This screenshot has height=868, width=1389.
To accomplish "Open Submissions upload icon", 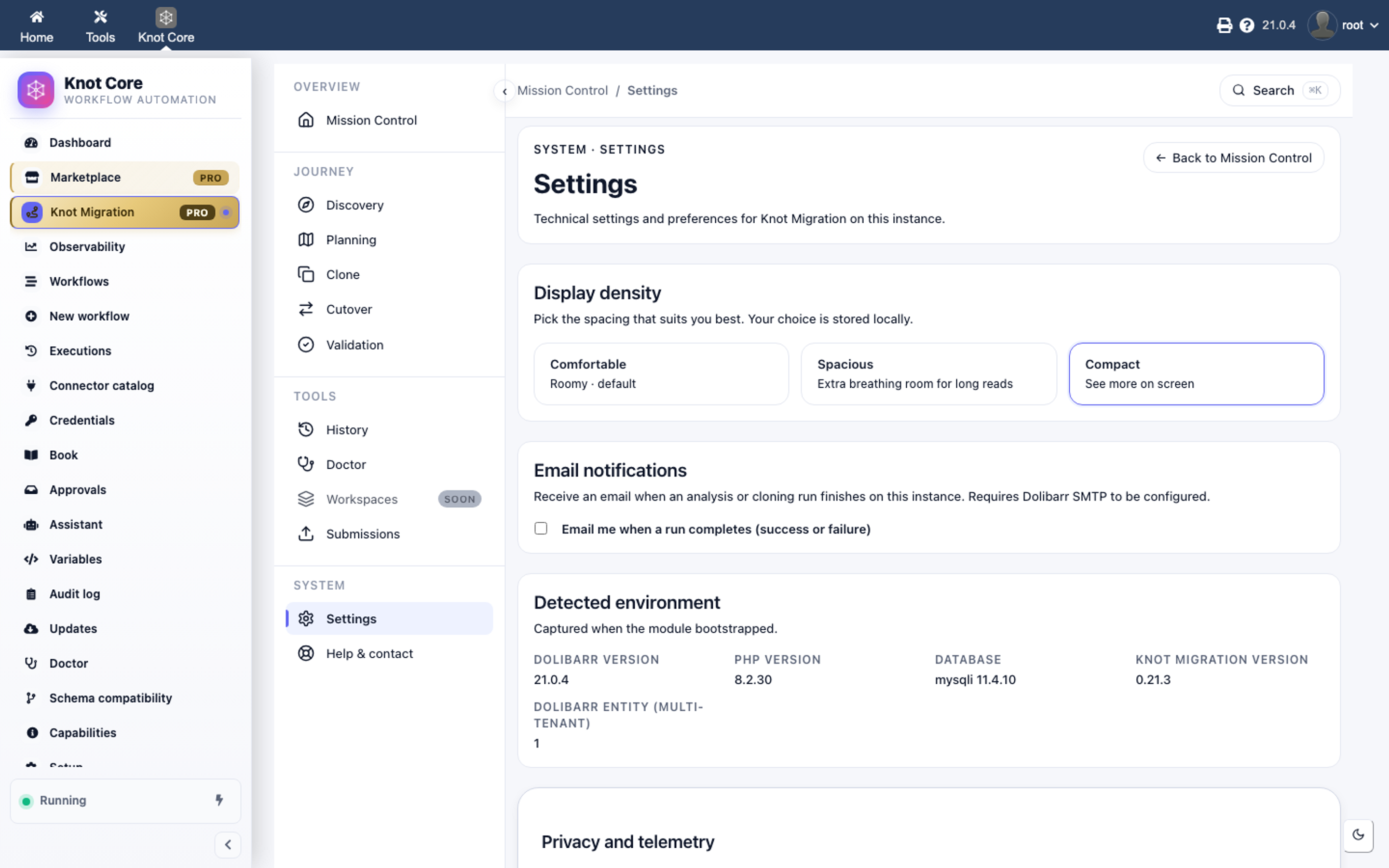I will (x=306, y=534).
